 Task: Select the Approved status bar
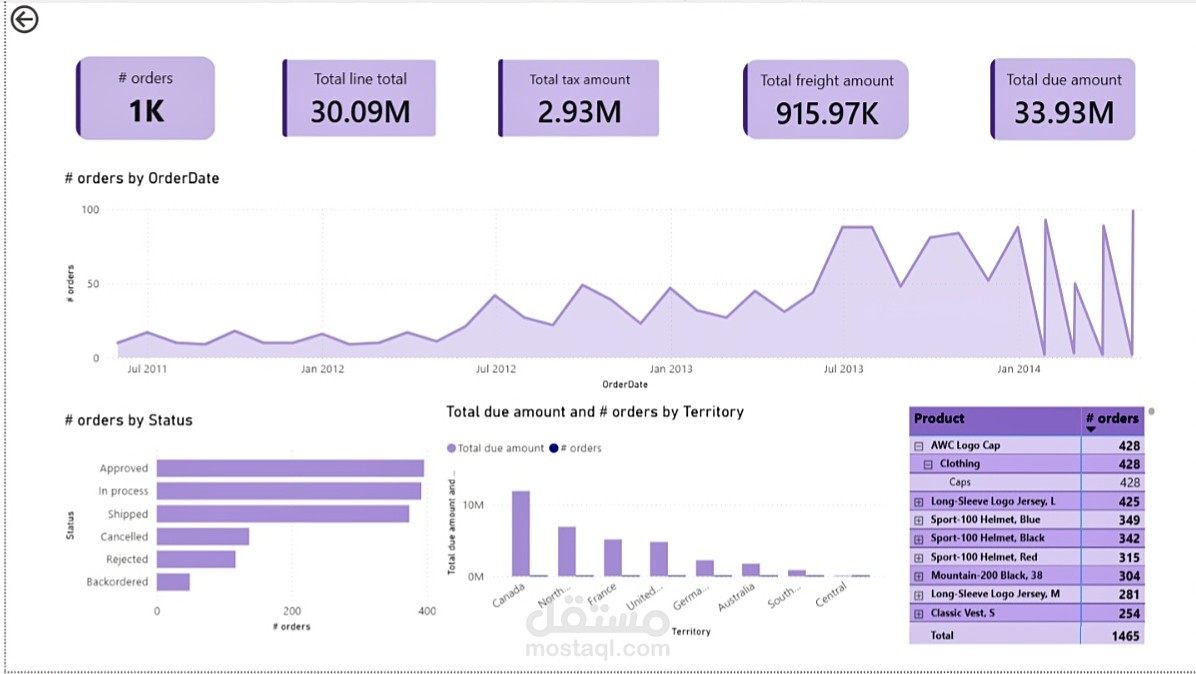[290, 468]
